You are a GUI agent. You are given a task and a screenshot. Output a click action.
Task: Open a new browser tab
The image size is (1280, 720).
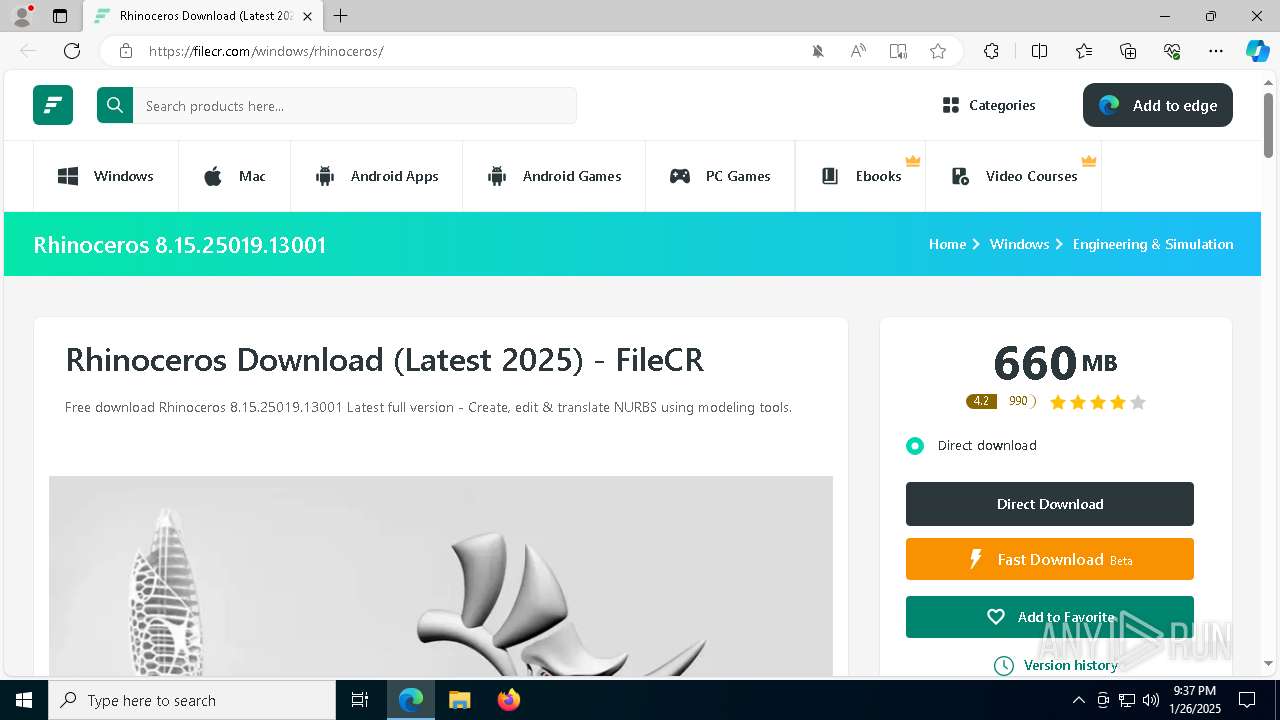tap(341, 16)
